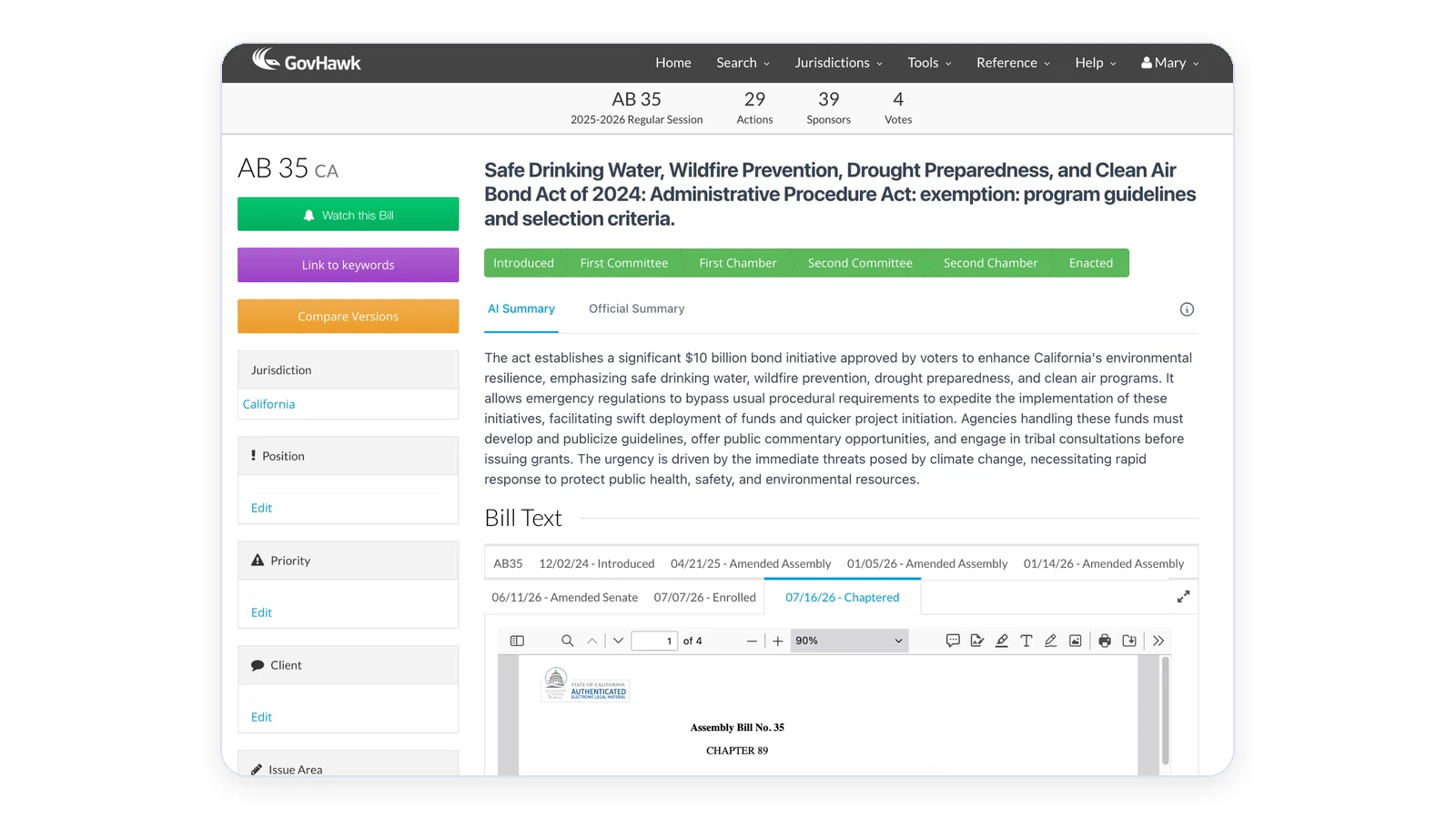Open Help dropdown menu
This screenshot has width=1456, height=819.
(1095, 63)
